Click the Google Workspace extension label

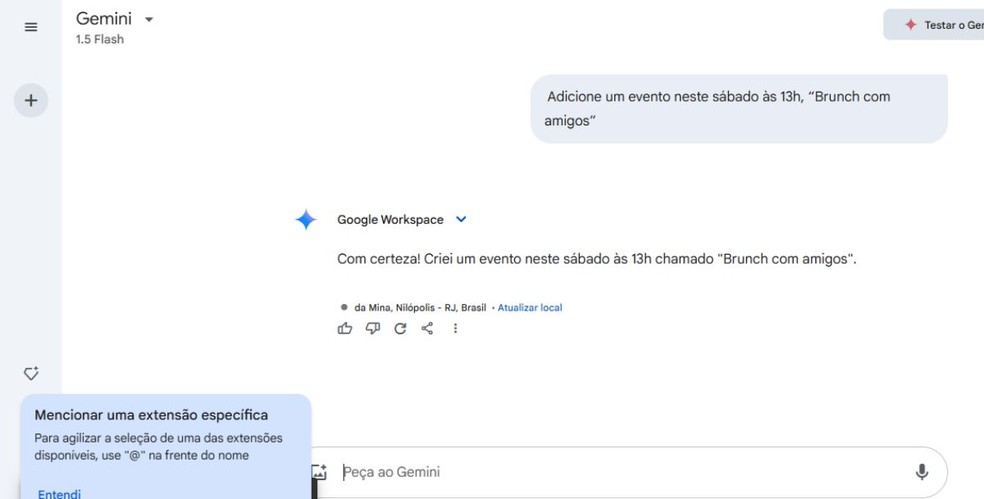391,220
